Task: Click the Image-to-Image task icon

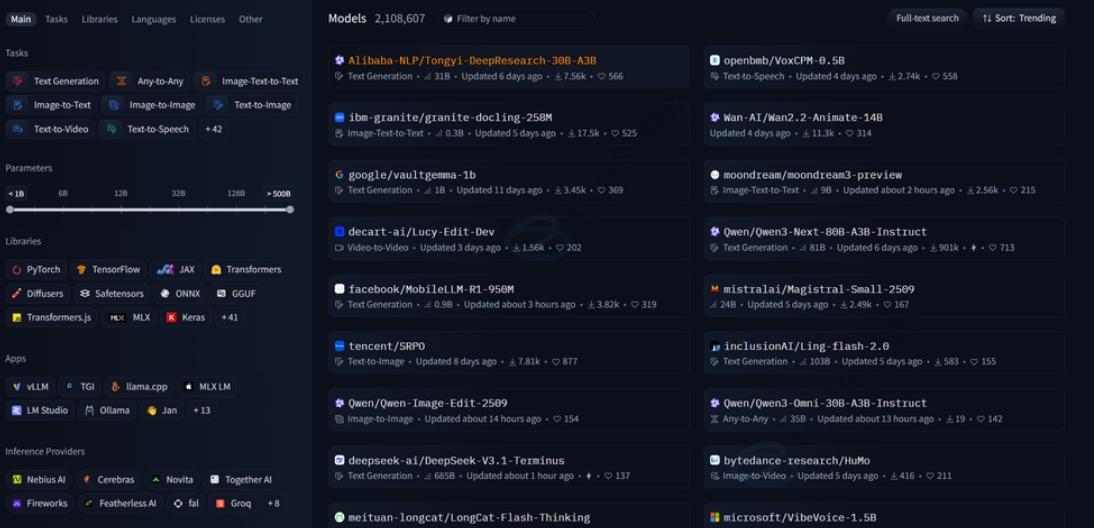Action: point(114,105)
